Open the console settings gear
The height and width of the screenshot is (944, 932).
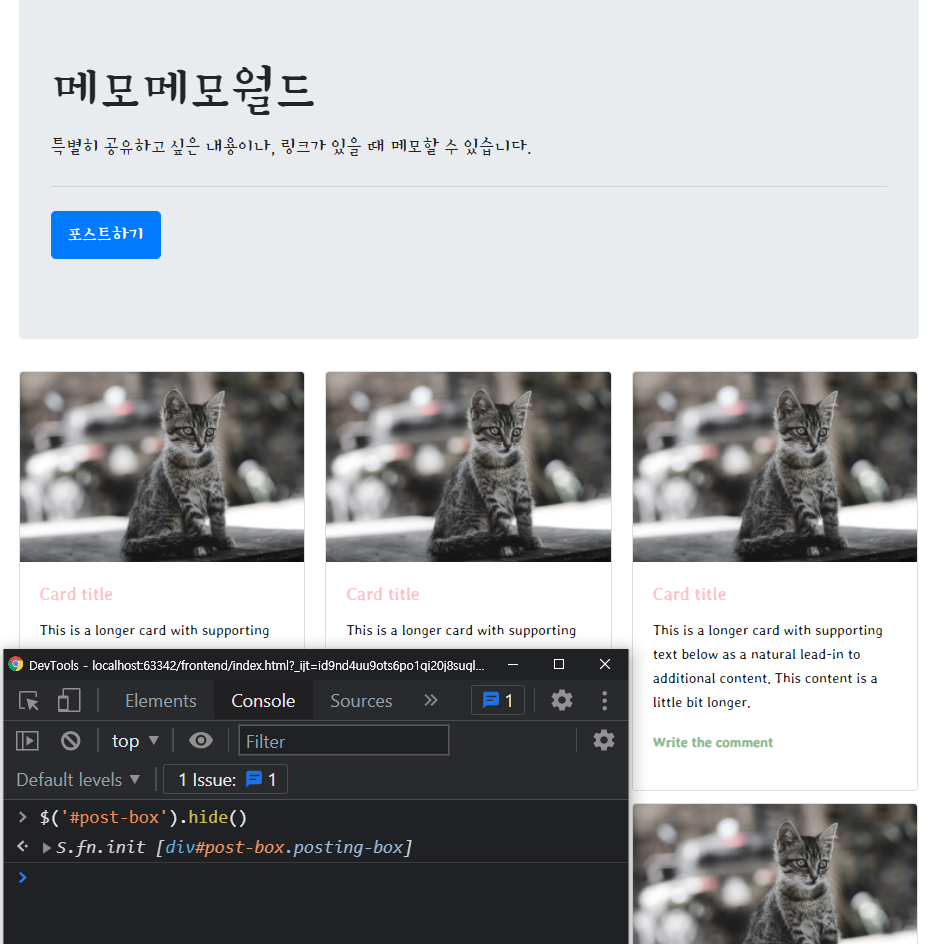coord(603,741)
